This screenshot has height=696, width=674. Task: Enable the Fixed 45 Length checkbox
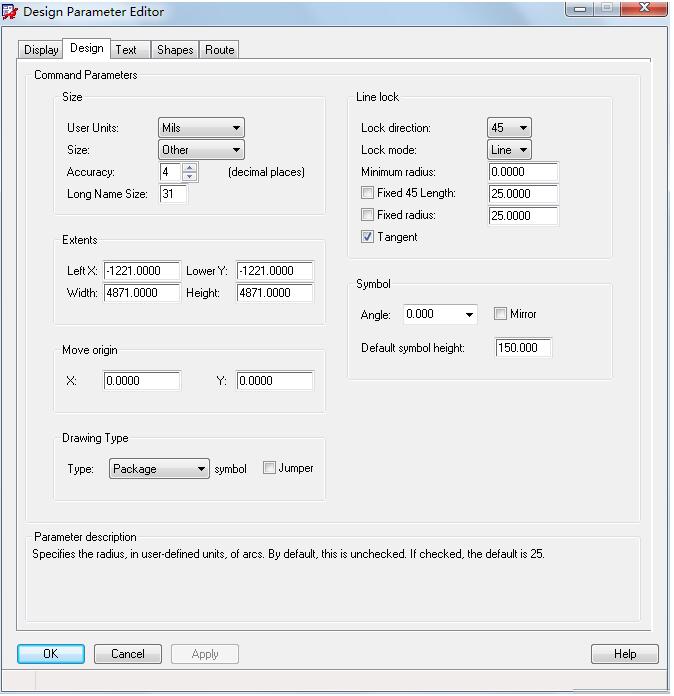click(x=368, y=193)
